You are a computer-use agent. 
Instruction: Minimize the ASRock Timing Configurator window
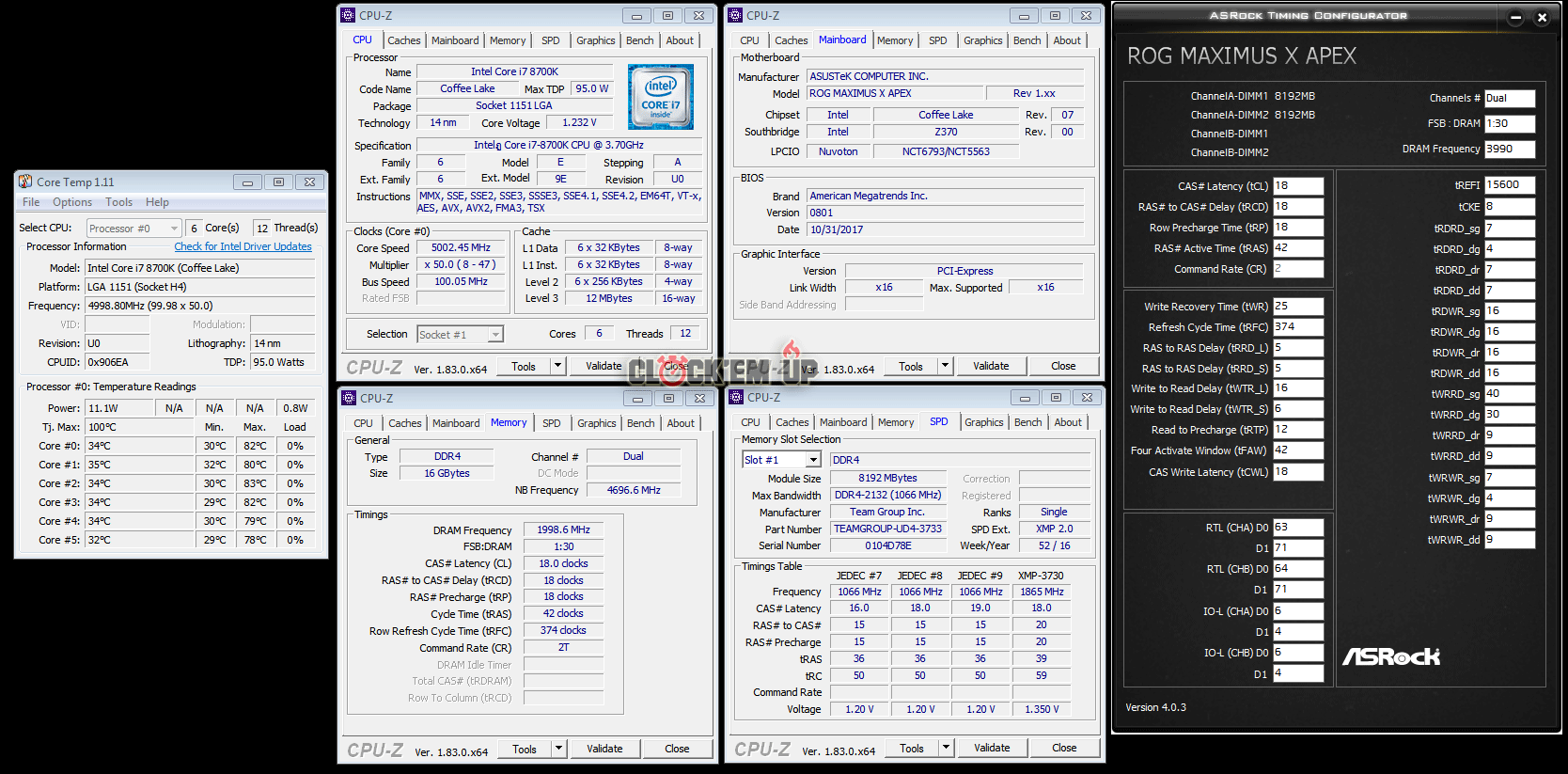tap(1515, 17)
